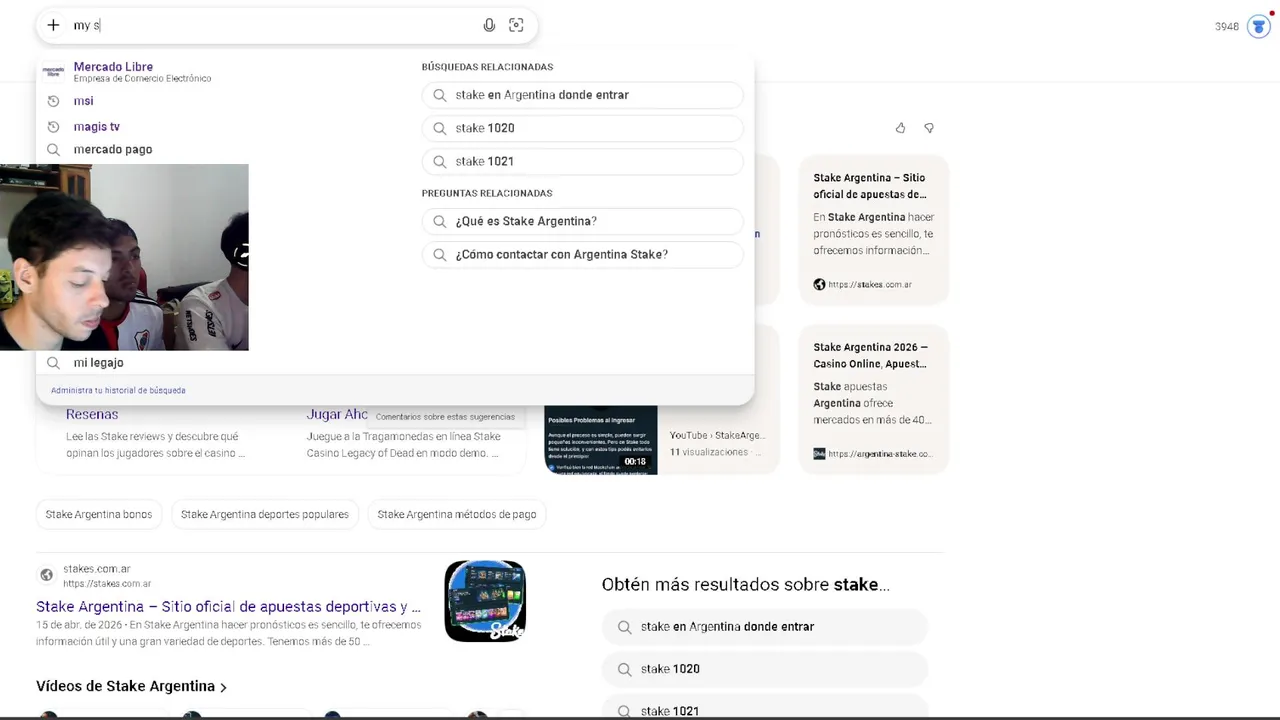Choose 'stake en Argentina donde entrar' dropdown suggestion
The width and height of the screenshot is (1280, 720).
coord(583,95)
